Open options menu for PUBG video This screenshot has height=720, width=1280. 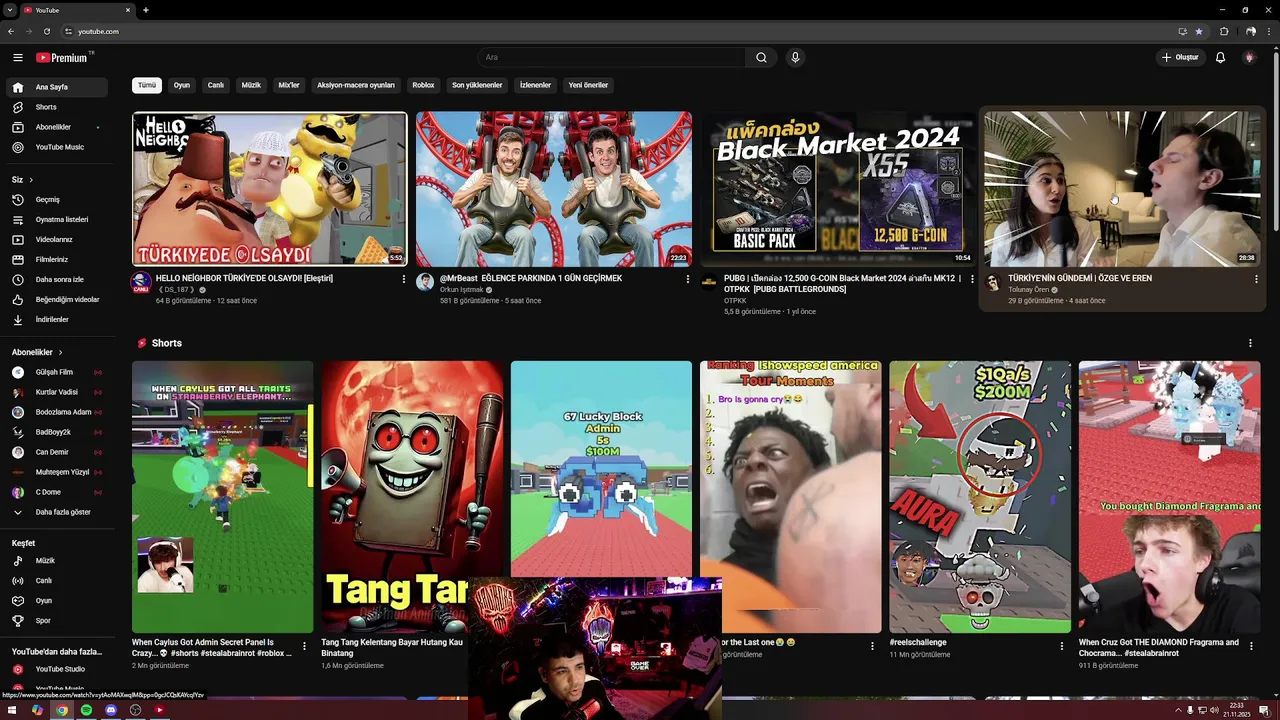click(972, 279)
